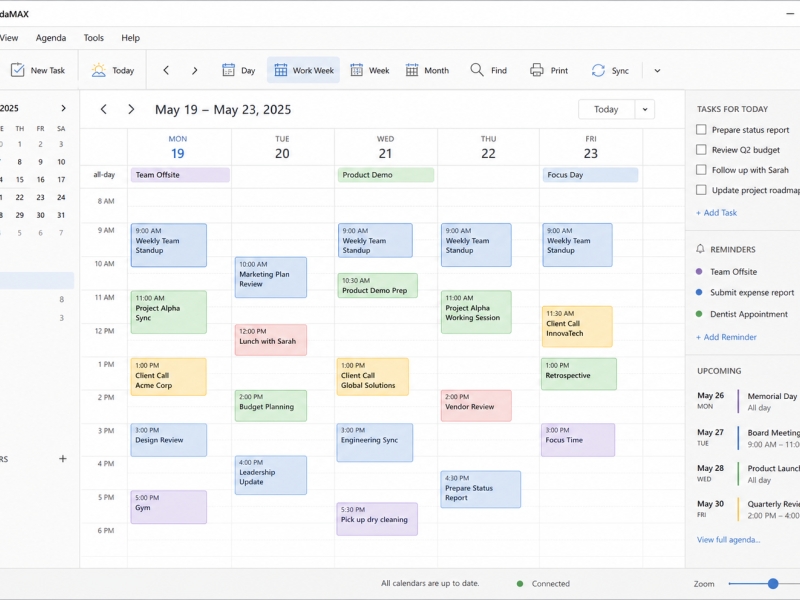Advance mini calendar to next month
This screenshot has height=600, width=800.
tap(63, 108)
